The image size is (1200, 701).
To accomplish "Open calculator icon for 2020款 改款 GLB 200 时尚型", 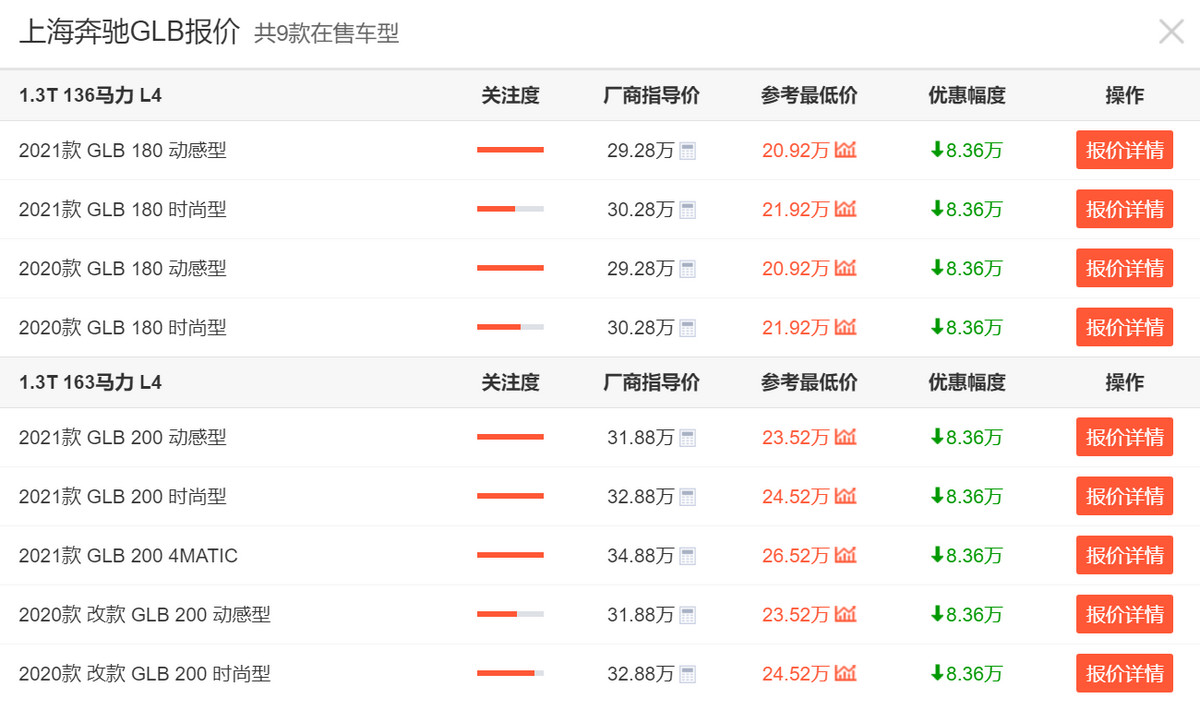I will tap(688, 674).
